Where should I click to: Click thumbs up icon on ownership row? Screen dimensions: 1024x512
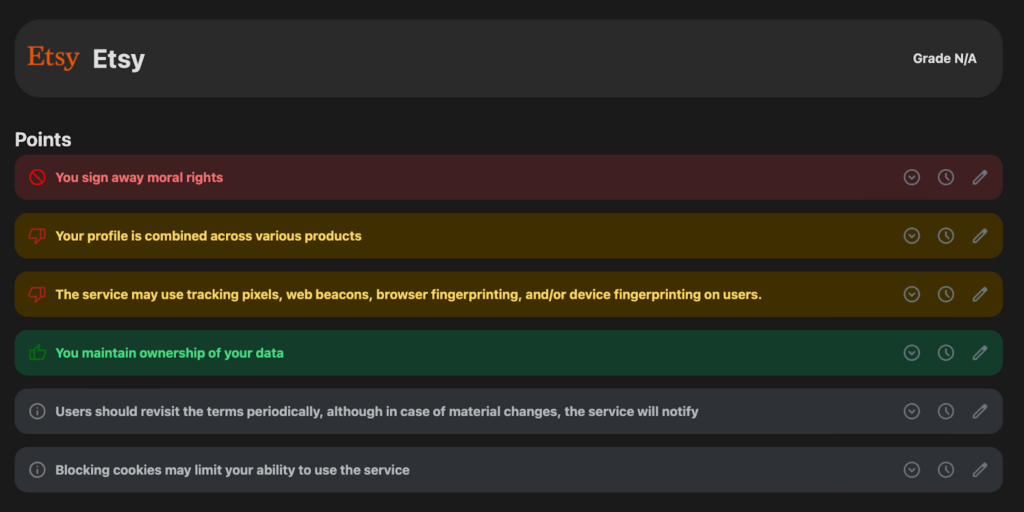point(37,353)
